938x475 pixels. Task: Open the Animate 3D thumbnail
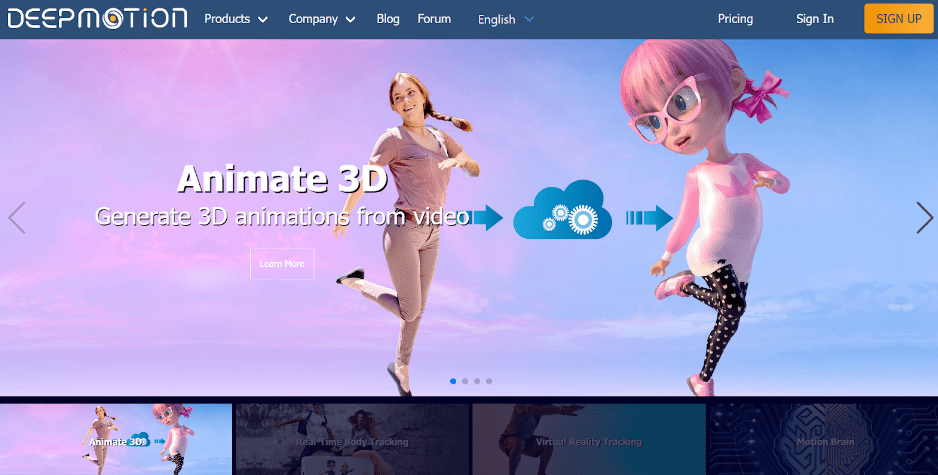coord(116,439)
